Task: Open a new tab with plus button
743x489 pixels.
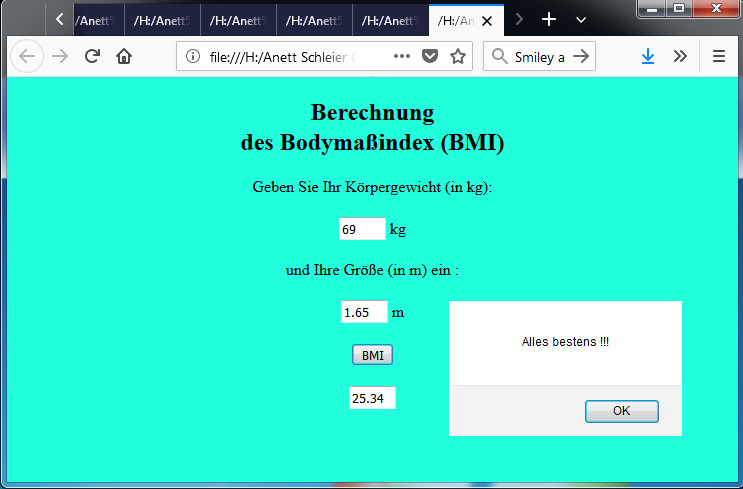Action: click(x=549, y=20)
